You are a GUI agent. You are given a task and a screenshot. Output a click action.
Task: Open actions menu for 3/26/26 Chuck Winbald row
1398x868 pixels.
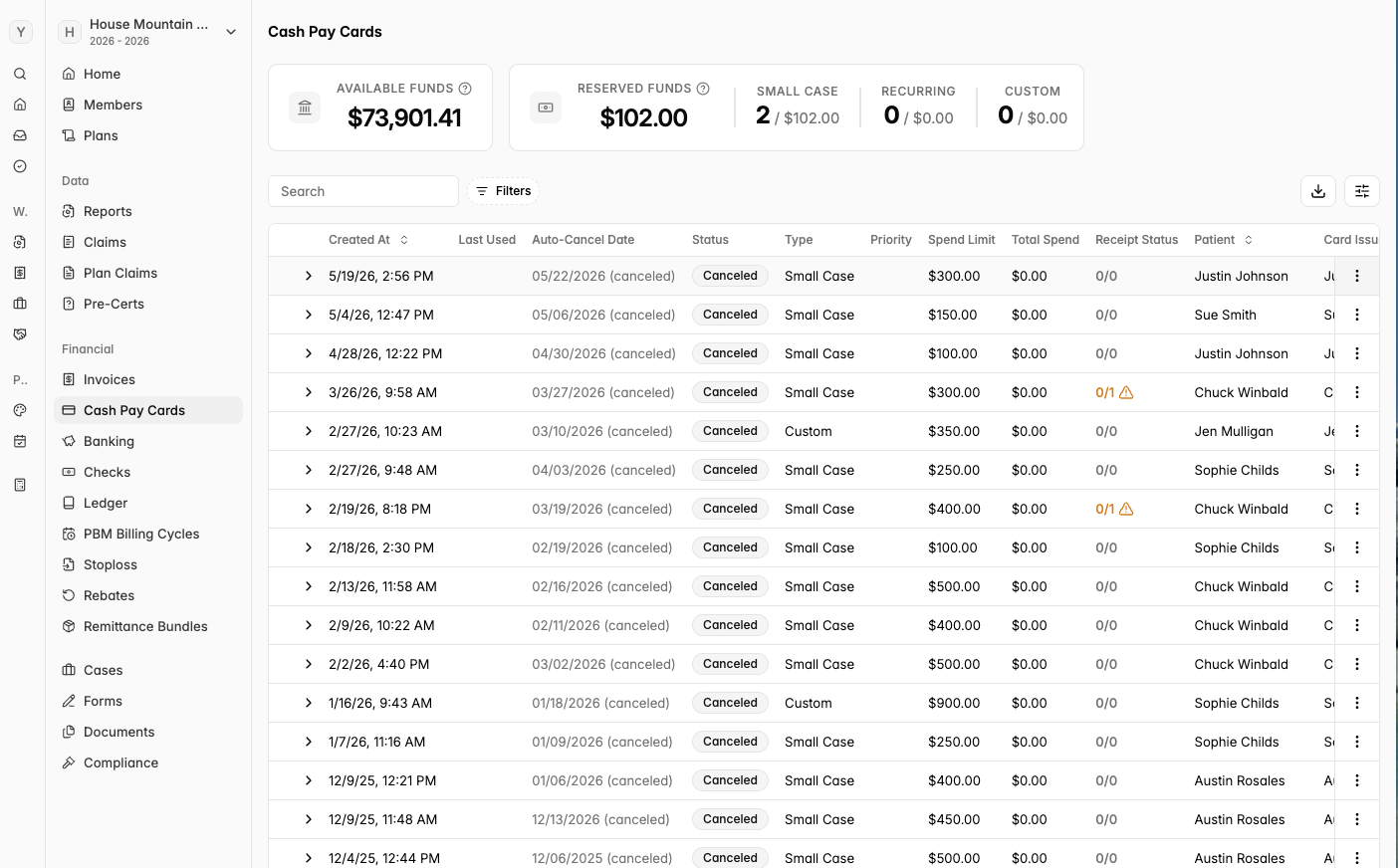1357,392
